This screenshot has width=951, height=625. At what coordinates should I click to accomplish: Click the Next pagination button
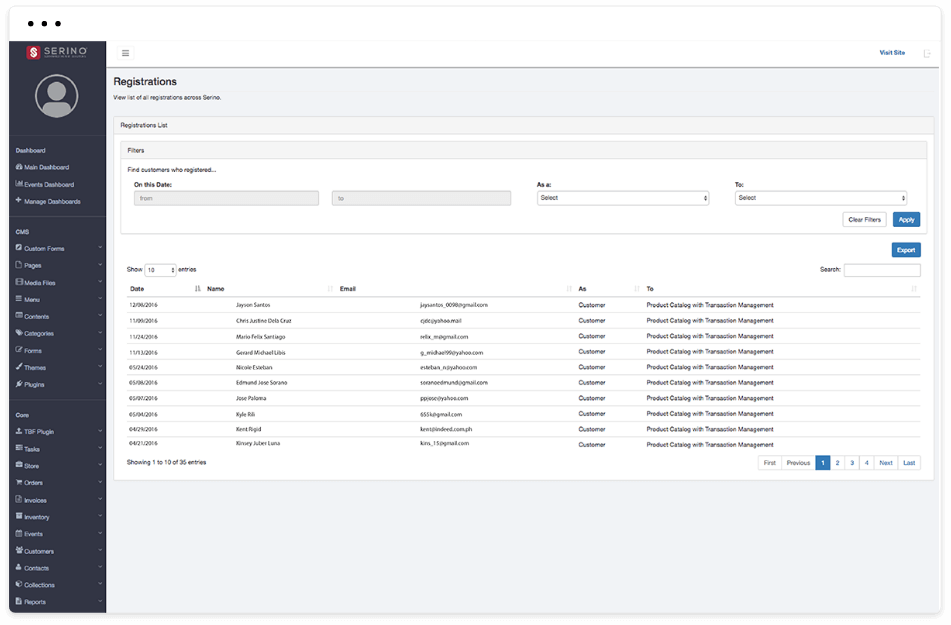coord(885,463)
